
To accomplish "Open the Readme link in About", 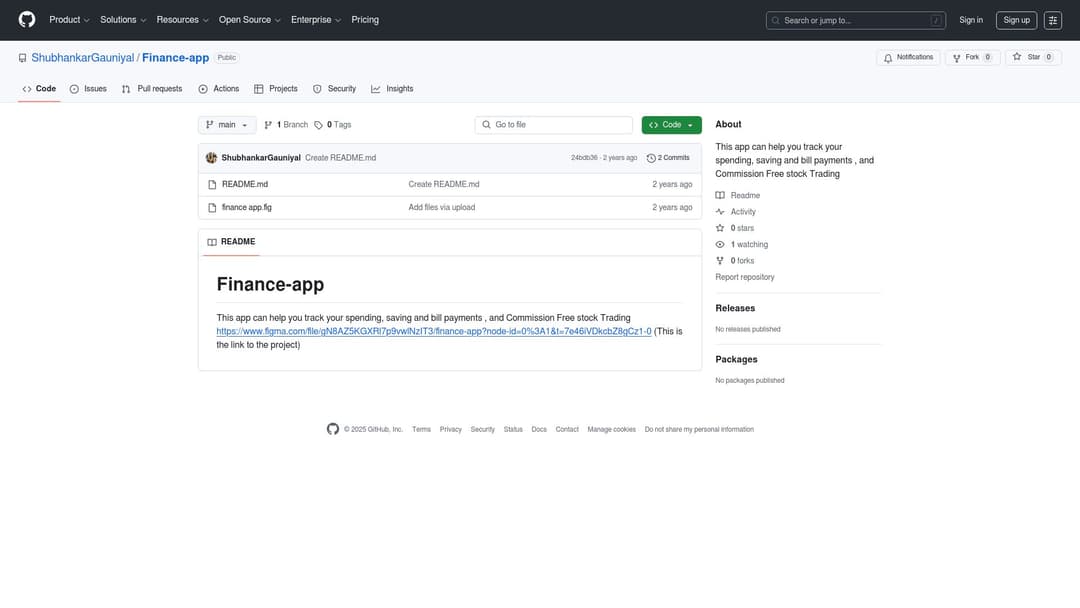I will [738, 196].
